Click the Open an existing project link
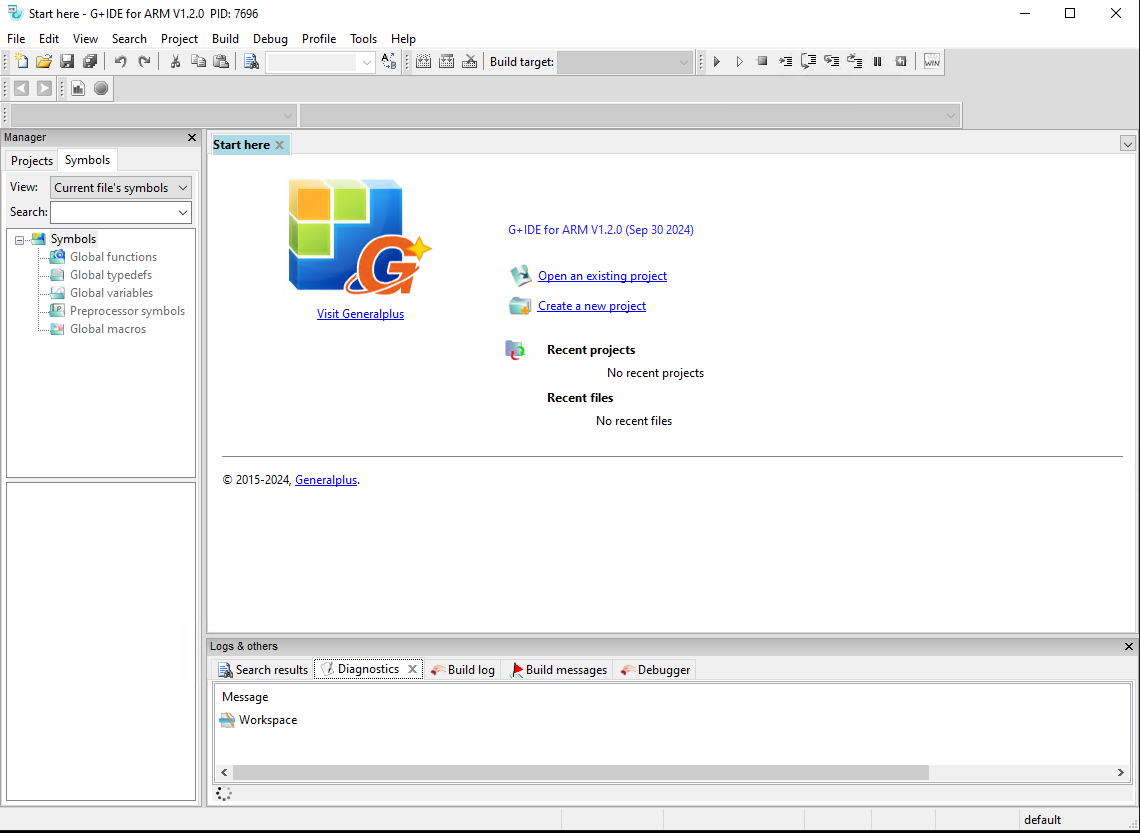This screenshot has height=833, width=1140. (602, 276)
